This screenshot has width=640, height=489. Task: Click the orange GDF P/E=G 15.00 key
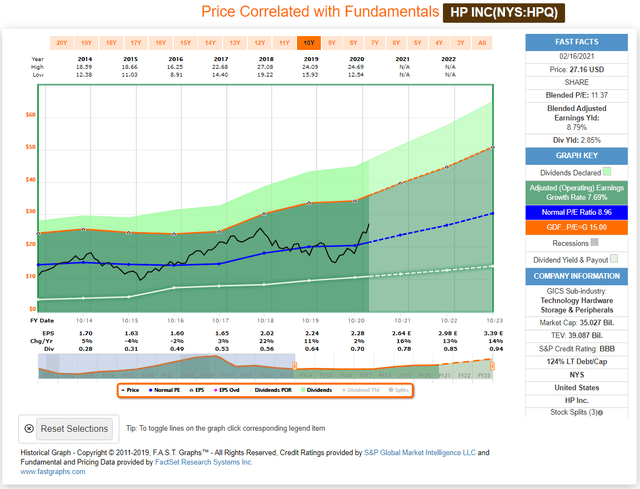tap(576, 227)
